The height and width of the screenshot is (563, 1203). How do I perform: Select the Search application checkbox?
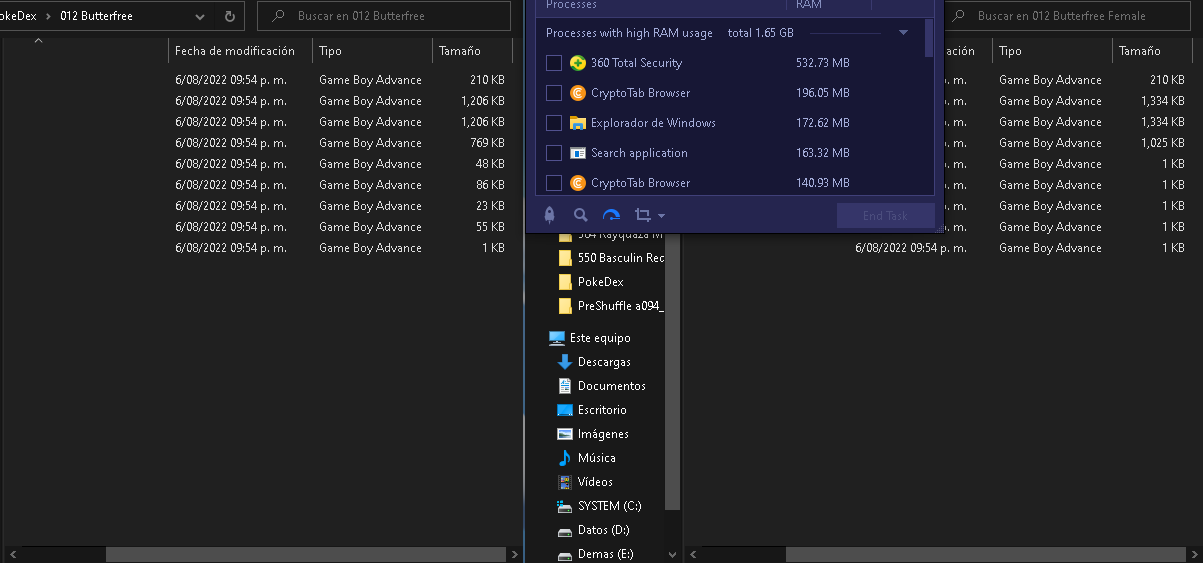554,153
